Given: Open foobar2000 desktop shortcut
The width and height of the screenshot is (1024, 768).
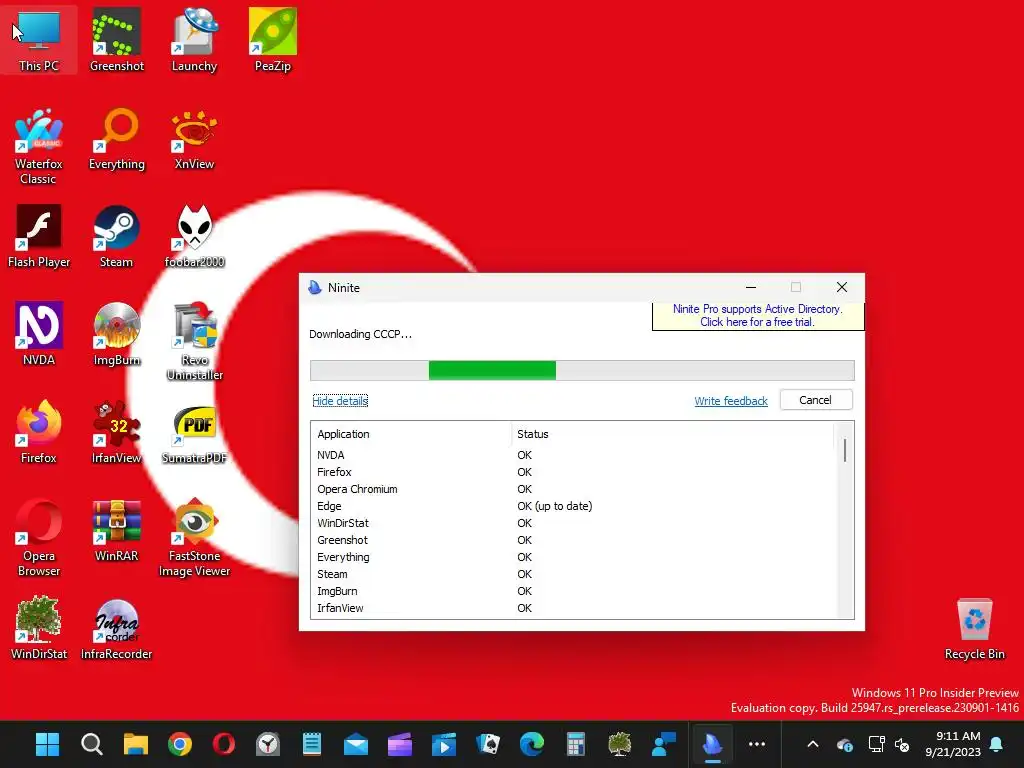Looking at the screenshot, I should tap(194, 237).
